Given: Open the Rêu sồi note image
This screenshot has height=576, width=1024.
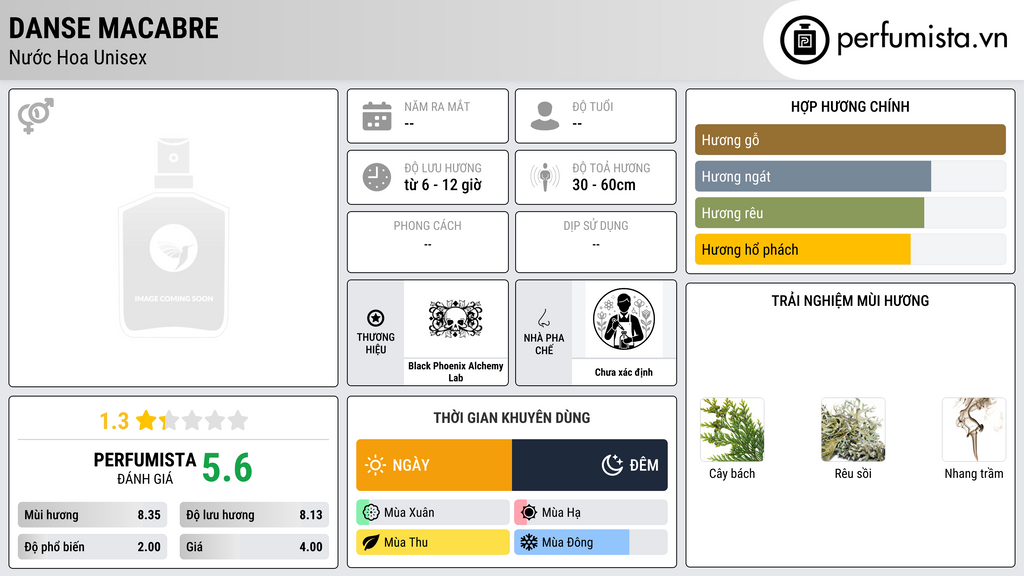Looking at the screenshot, I should pos(853,430).
